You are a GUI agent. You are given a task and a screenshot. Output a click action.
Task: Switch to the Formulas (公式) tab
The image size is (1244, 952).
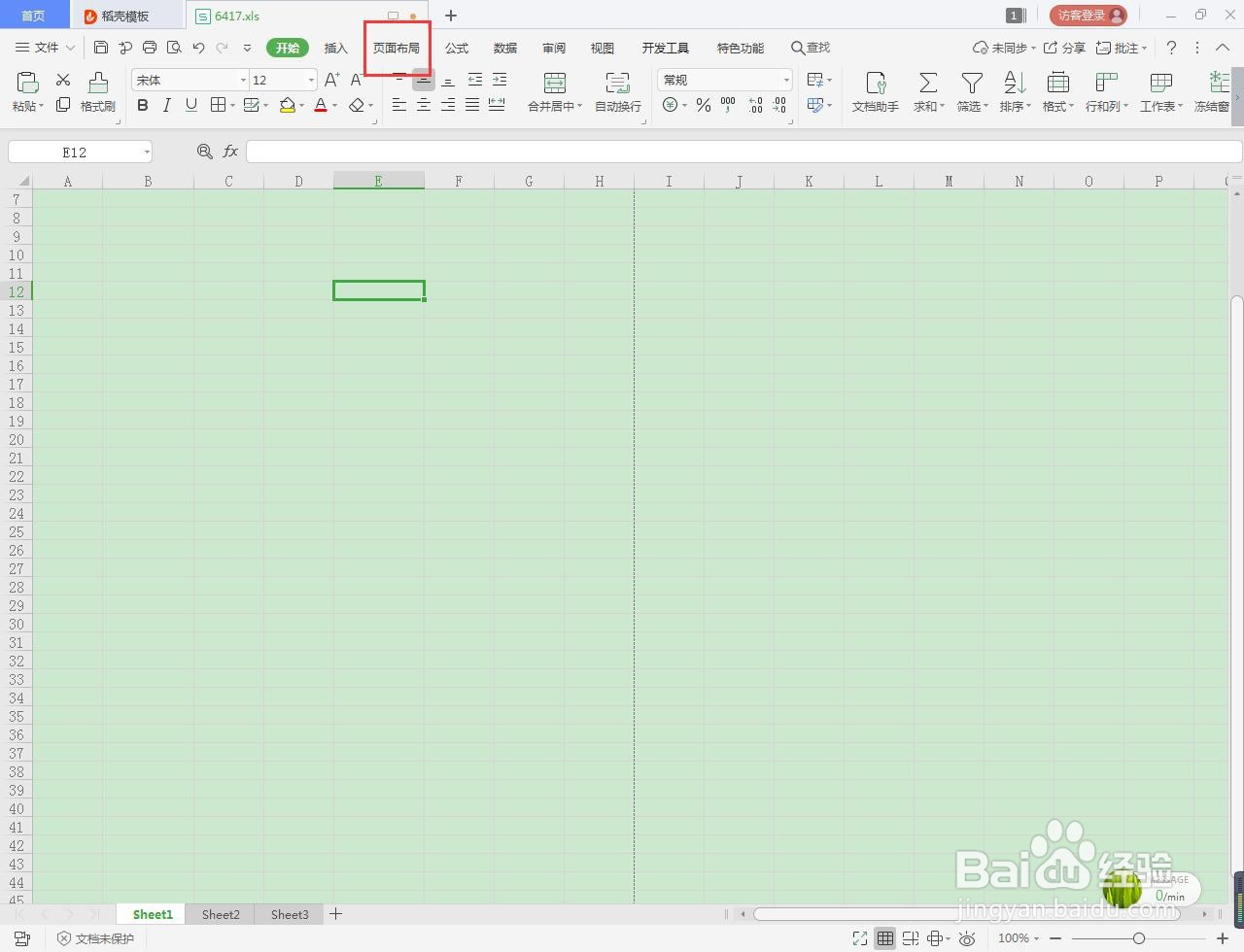point(457,48)
